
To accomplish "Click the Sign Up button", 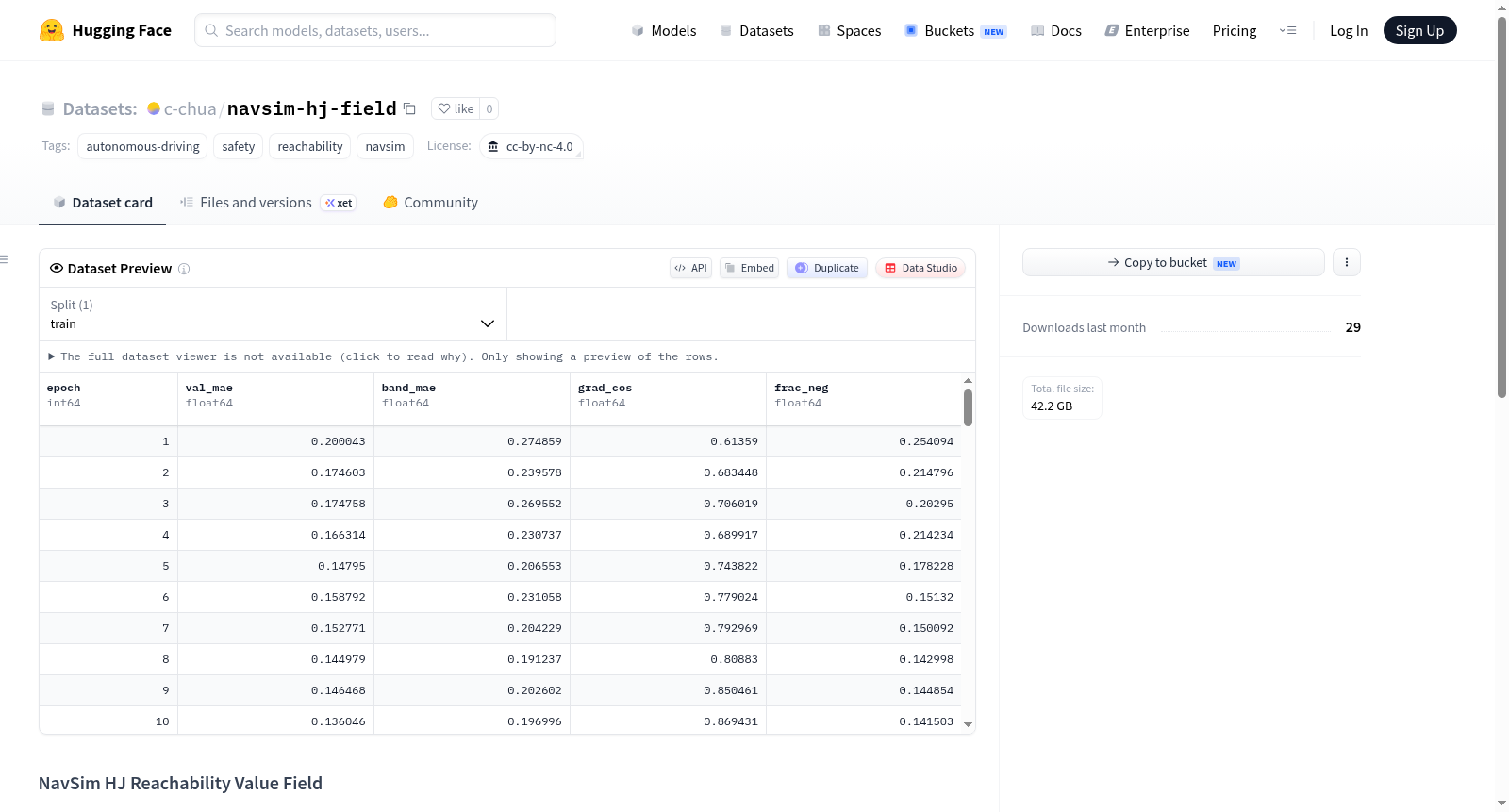I will [x=1419, y=30].
